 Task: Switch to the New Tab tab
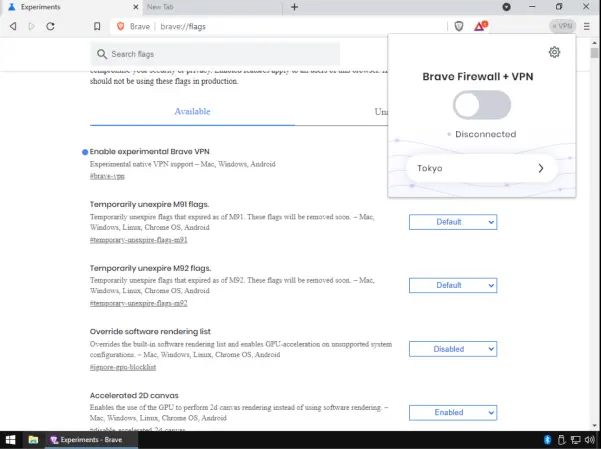213,7
